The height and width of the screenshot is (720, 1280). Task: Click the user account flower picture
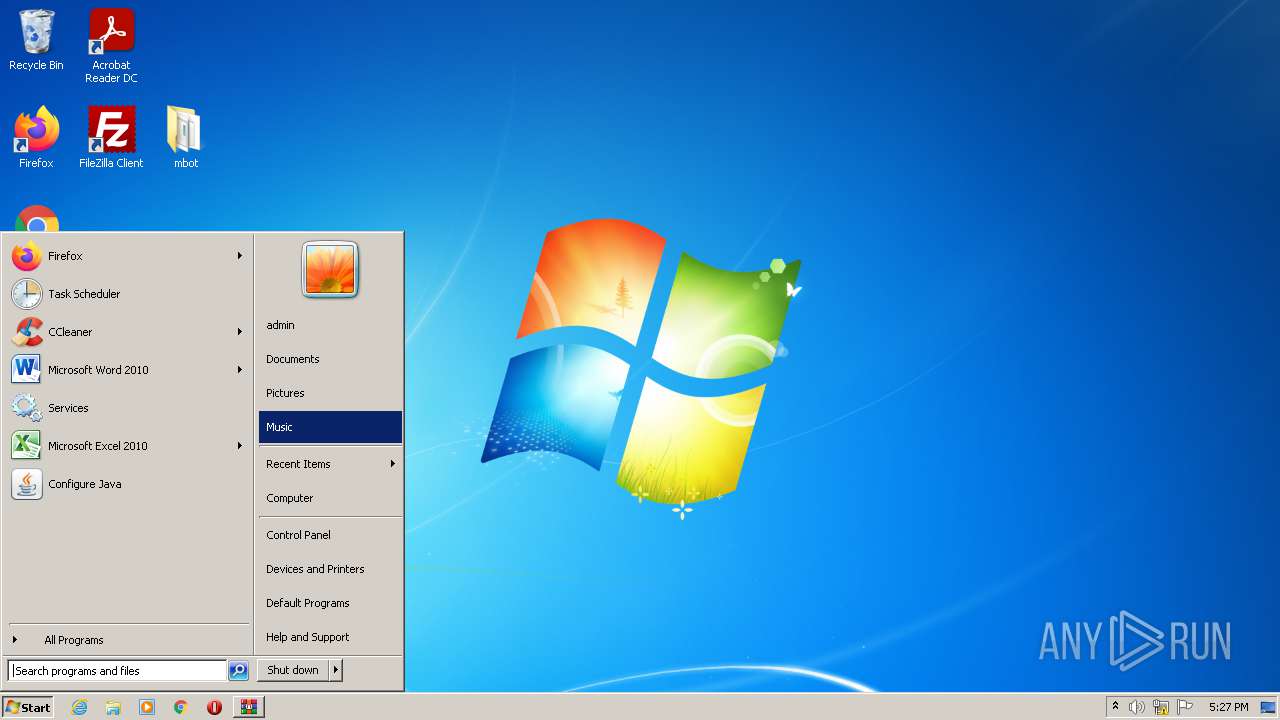pyautogui.click(x=330, y=269)
